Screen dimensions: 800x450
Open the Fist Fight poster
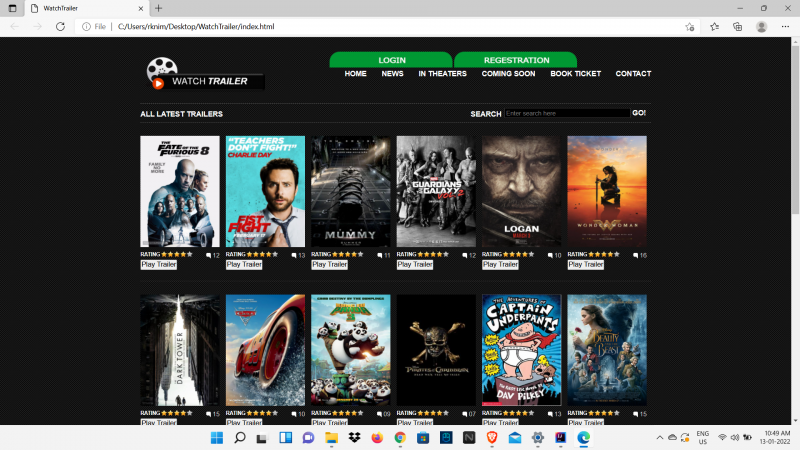coord(265,191)
